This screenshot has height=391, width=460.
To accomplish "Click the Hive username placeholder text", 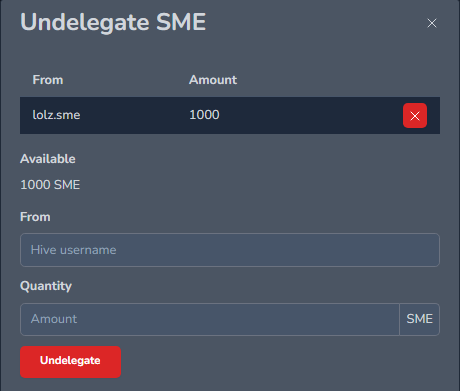I will [x=73, y=250].
